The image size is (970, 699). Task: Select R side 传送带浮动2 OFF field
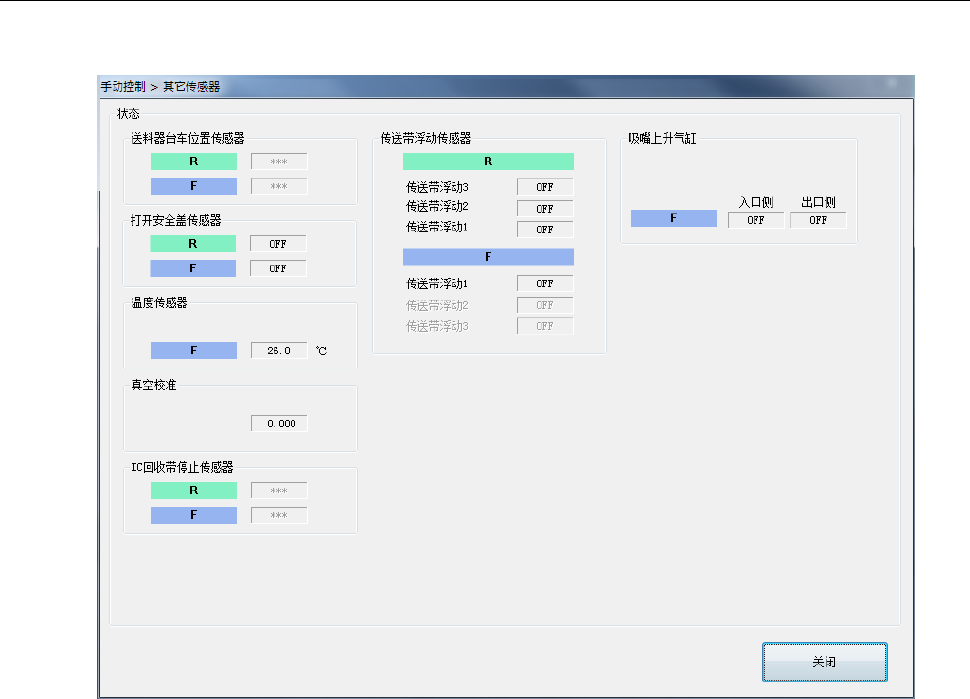click(545, 208)
